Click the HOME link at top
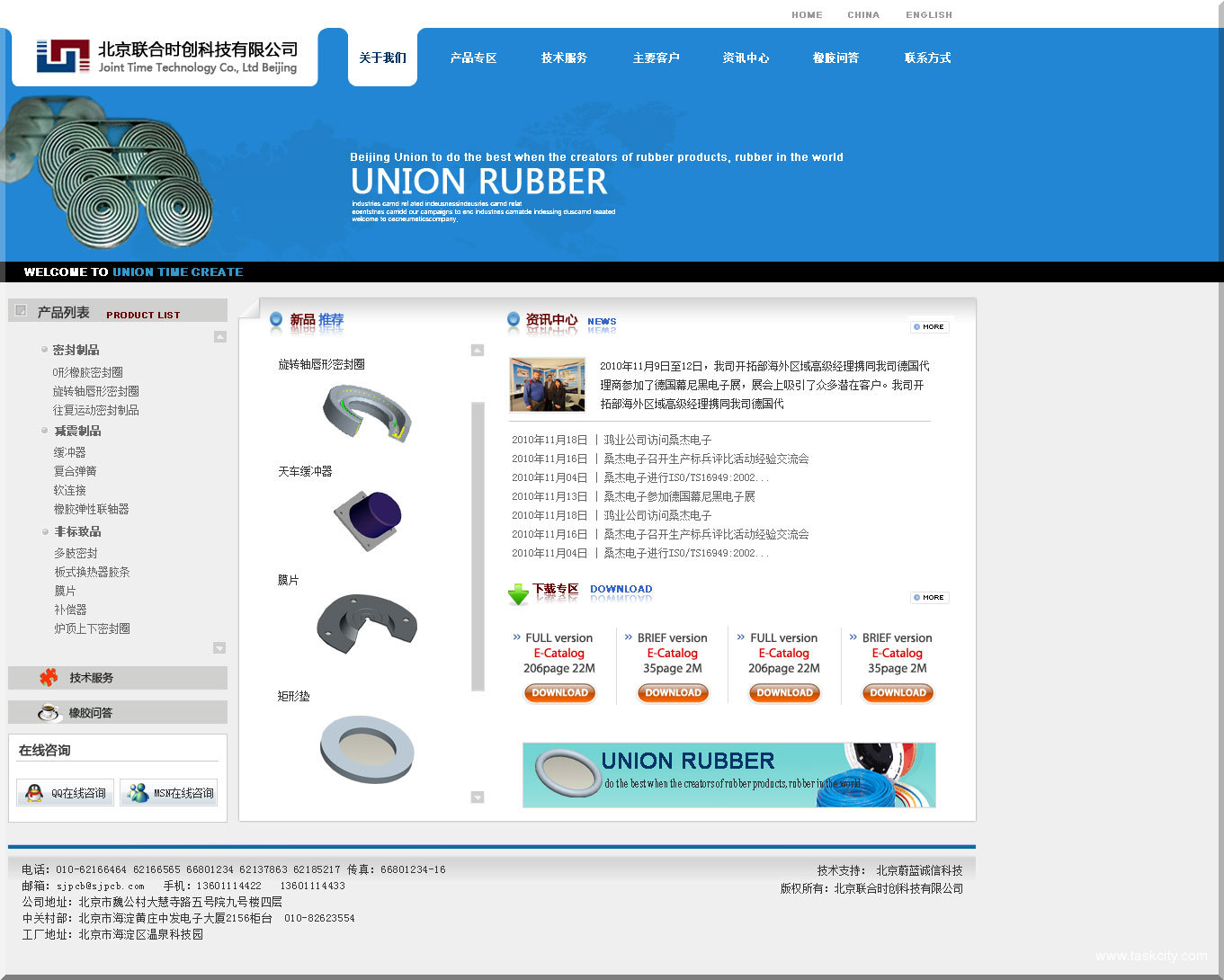This screenshot has width=1224, height=980. [807, 15]
